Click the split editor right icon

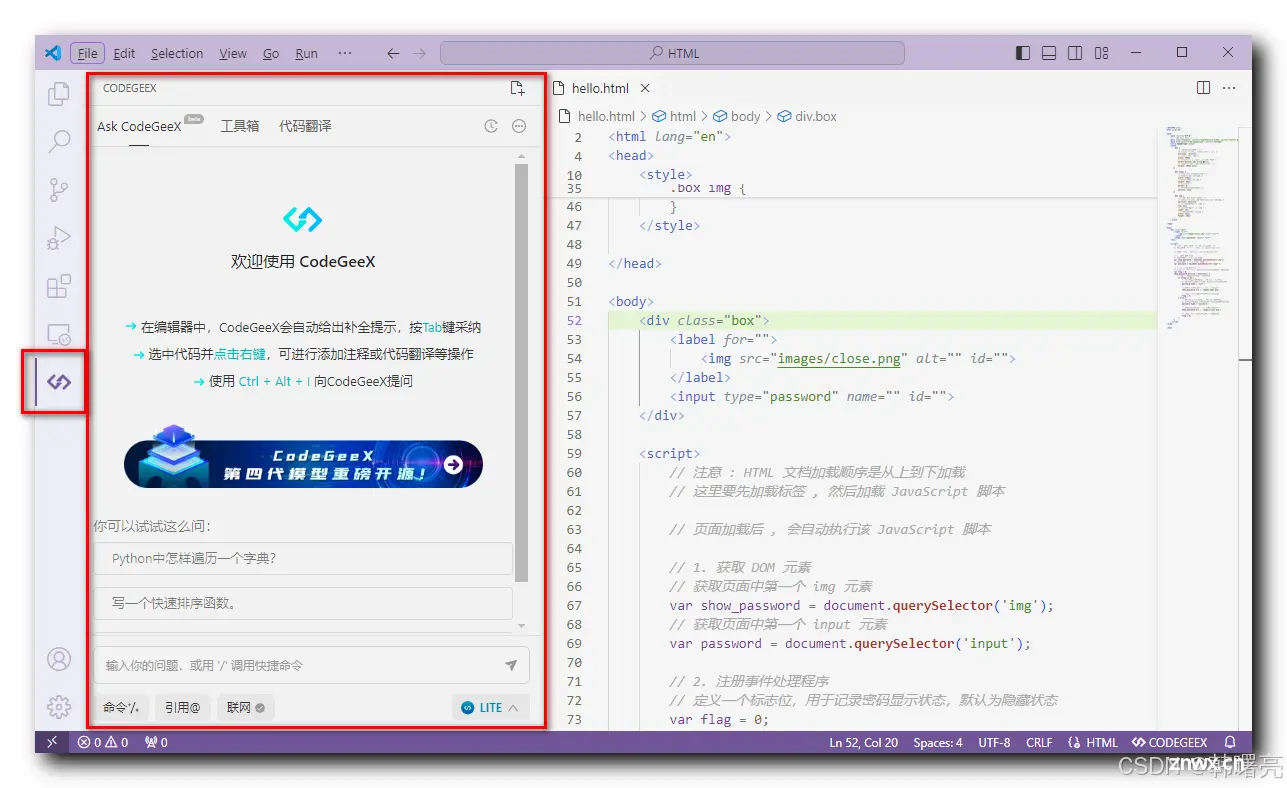coord(1204,88)
